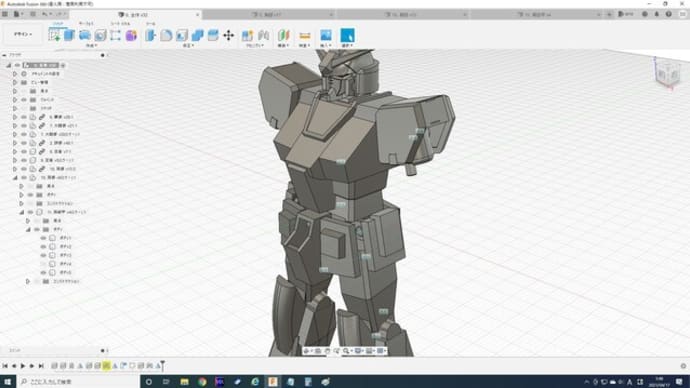Show the top-level Sketches folder
The image size is (690, 388).
(24, 108)
